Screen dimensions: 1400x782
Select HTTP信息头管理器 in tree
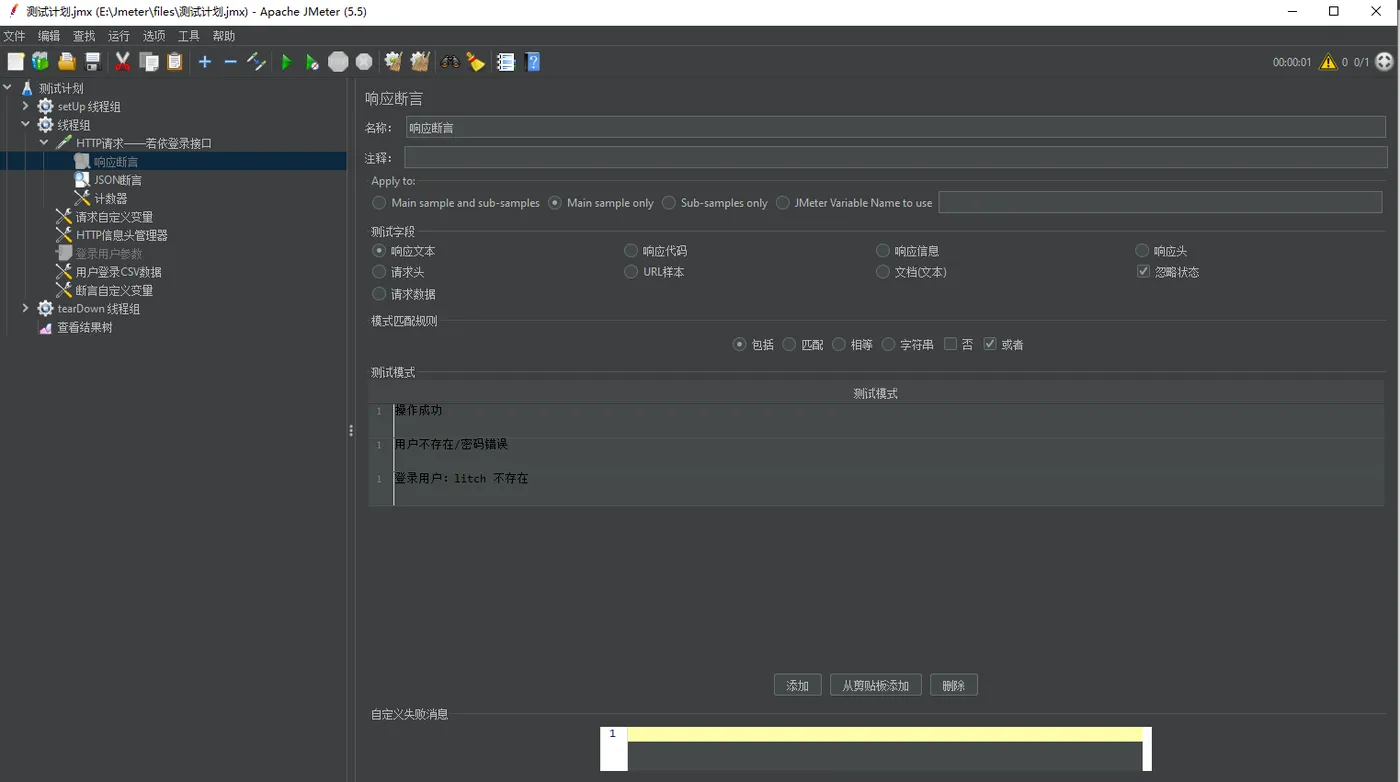[x=121, y=235]
